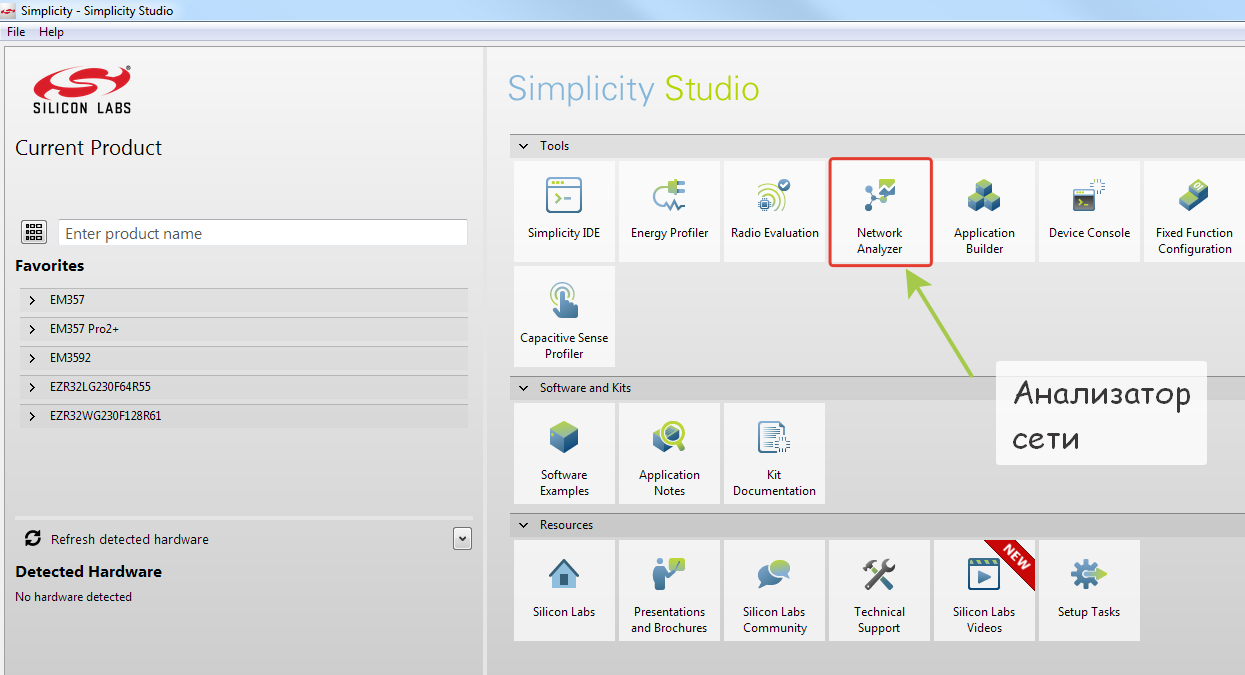Open the Radio Evaluation tool
1245x675 pixels.
[x=774, y=212]
